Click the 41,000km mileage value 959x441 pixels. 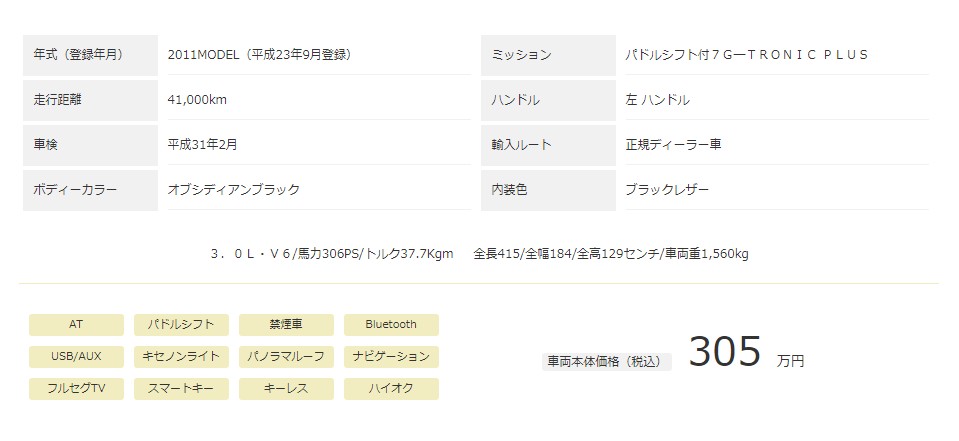tap(197, 100)
